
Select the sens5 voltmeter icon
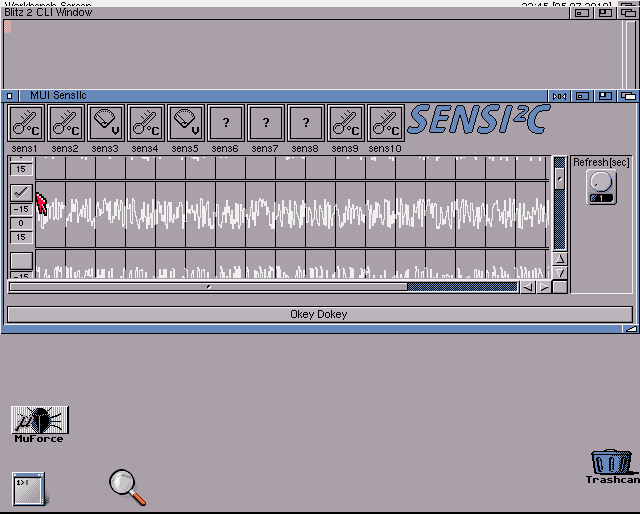(x=185, y=124)
